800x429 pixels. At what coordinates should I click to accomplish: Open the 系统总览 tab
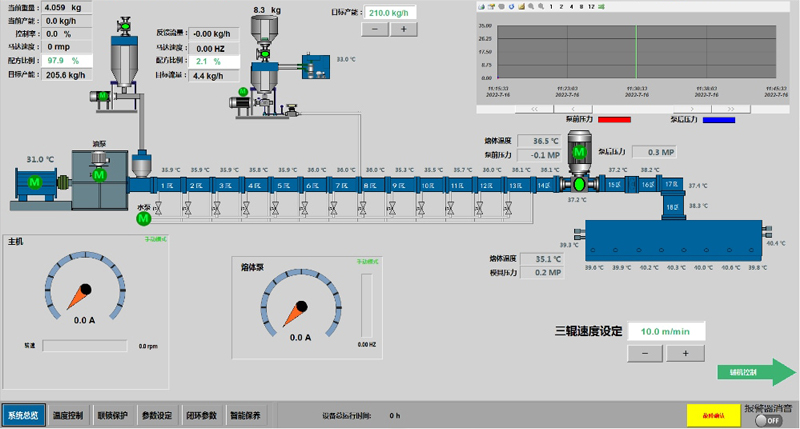pos(23,415)
